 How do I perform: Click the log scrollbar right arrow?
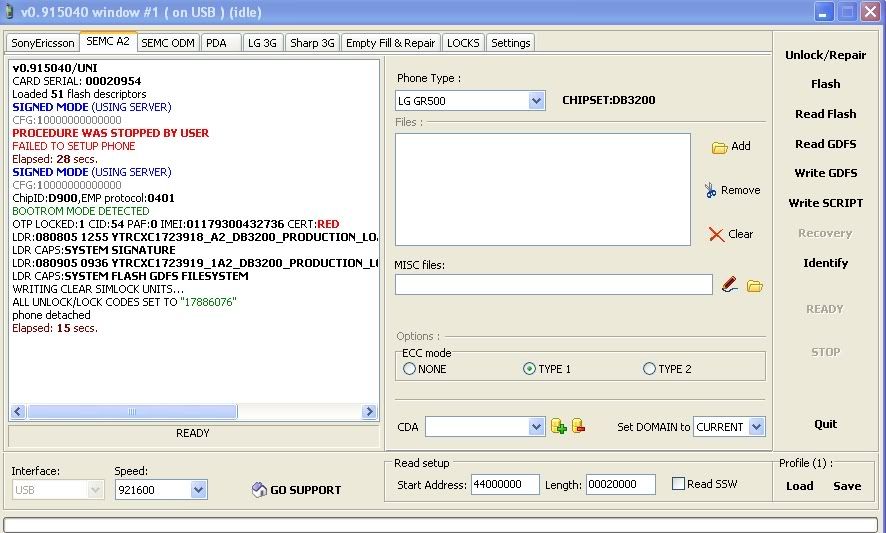click(x=370, y=411)
